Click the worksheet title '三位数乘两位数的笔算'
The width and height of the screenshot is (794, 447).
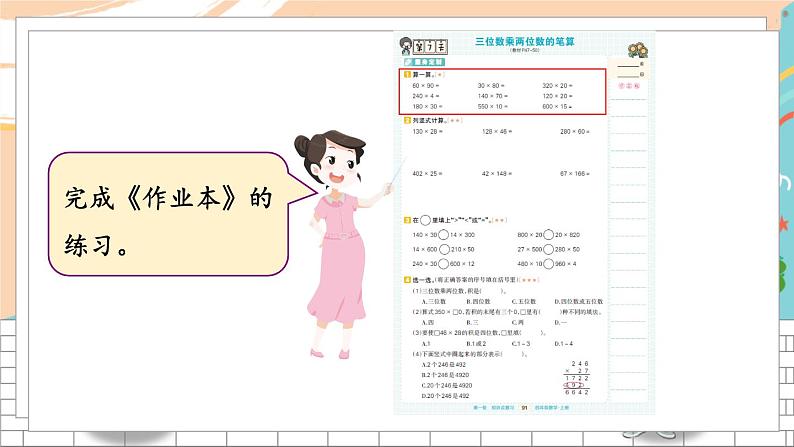[525, 42]
